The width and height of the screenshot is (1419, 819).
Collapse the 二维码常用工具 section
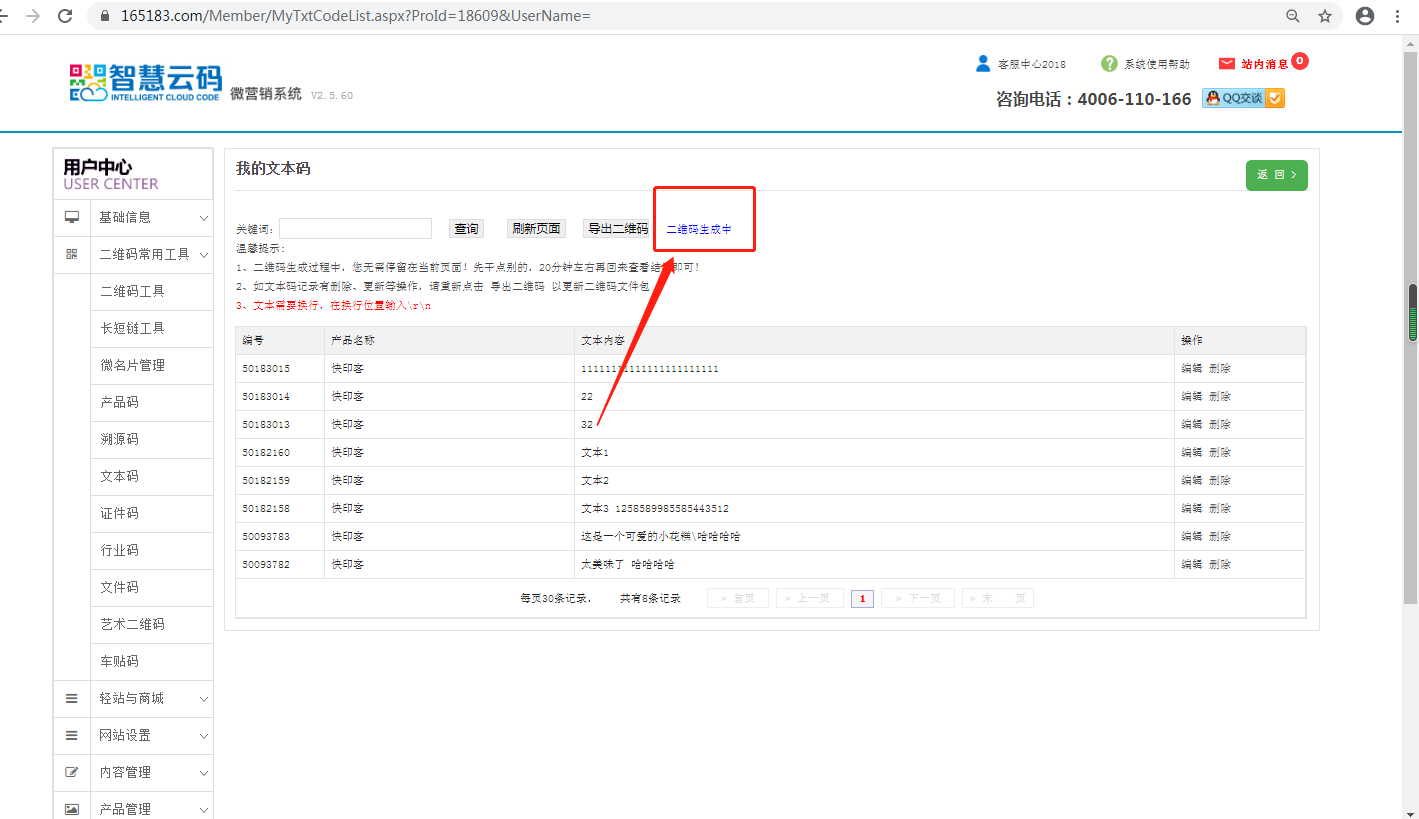204,255
